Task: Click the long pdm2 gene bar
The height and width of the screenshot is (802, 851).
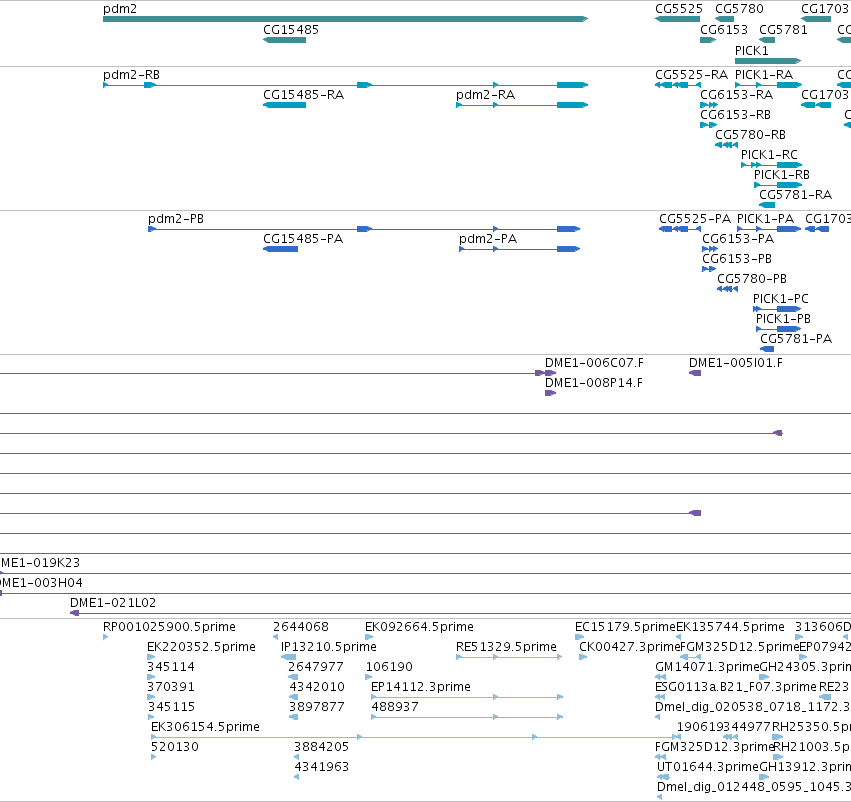Action: coord(345,19)
